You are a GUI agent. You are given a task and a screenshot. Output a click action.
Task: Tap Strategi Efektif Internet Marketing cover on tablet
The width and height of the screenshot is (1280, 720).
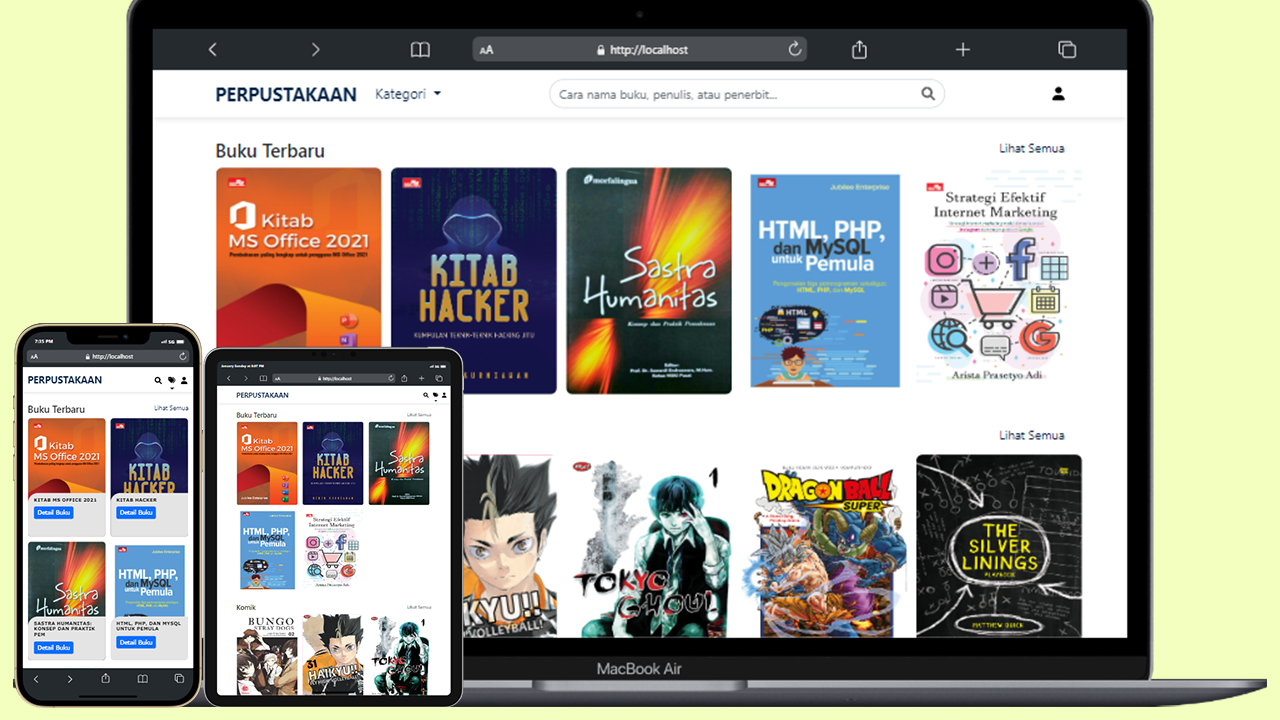pyautogui.click(x=333, y=550)
